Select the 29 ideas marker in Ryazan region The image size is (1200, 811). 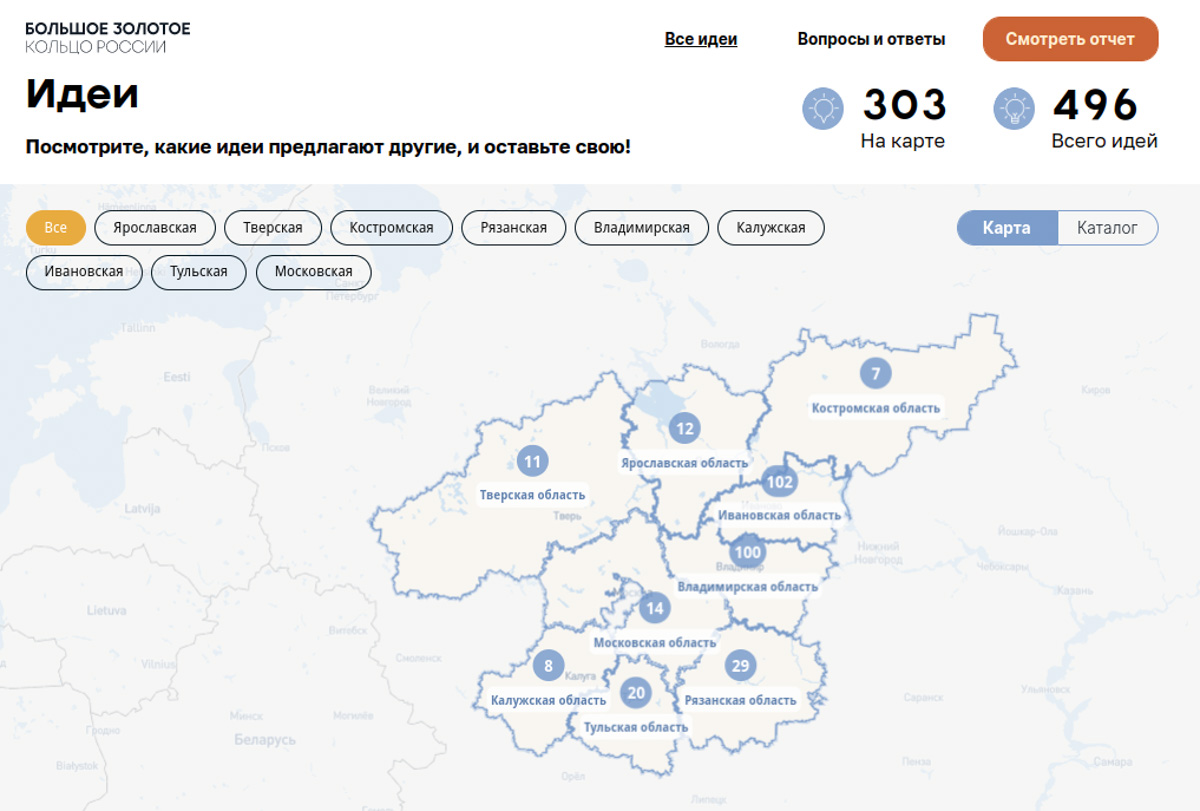point(740,666)
